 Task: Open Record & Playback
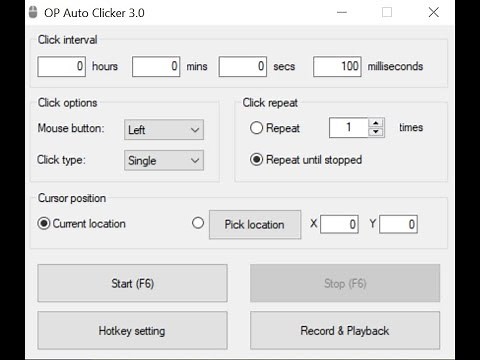[x=345, y=330]
